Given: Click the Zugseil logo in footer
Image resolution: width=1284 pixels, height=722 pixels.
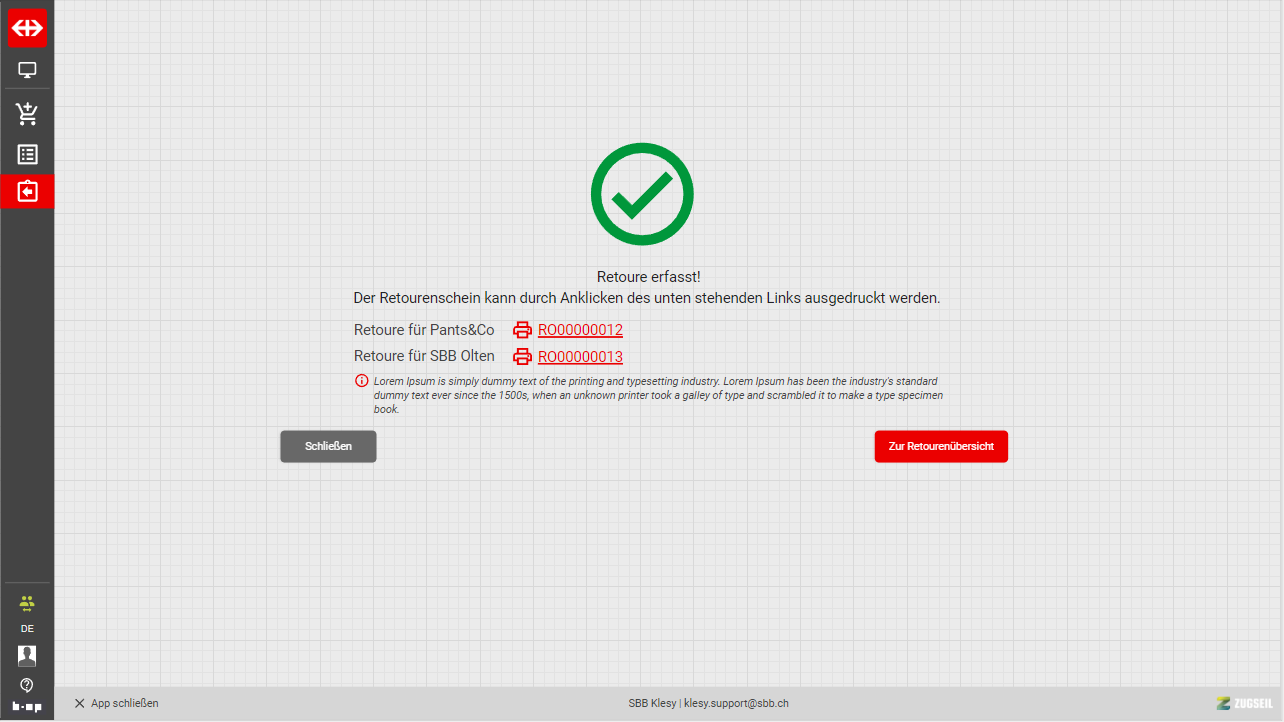Looking at the screenshot, I should pyautogui.click(x=1244, y=703).
